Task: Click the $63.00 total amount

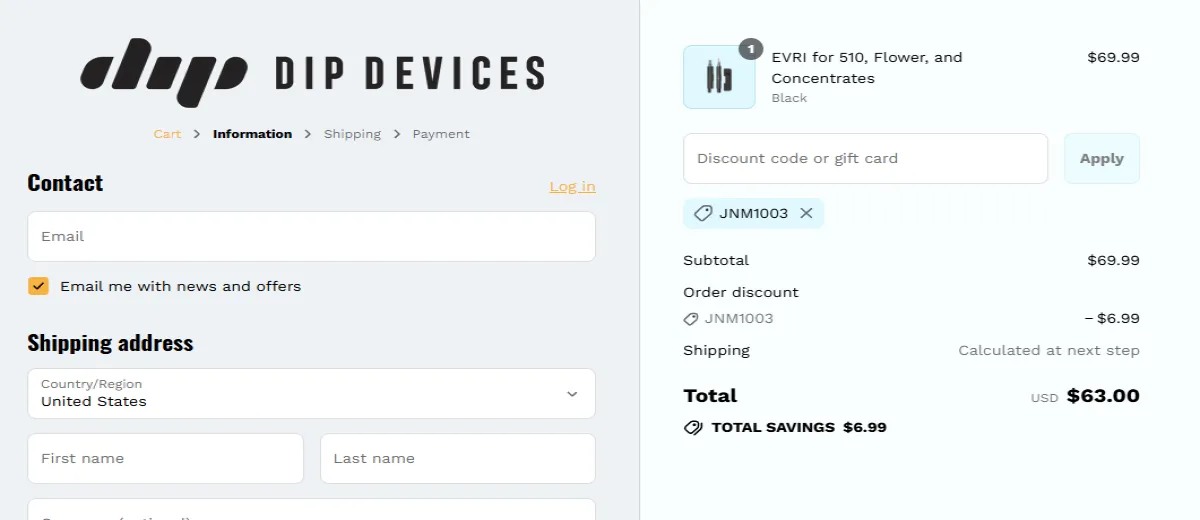Action: tap(1103, 396)
